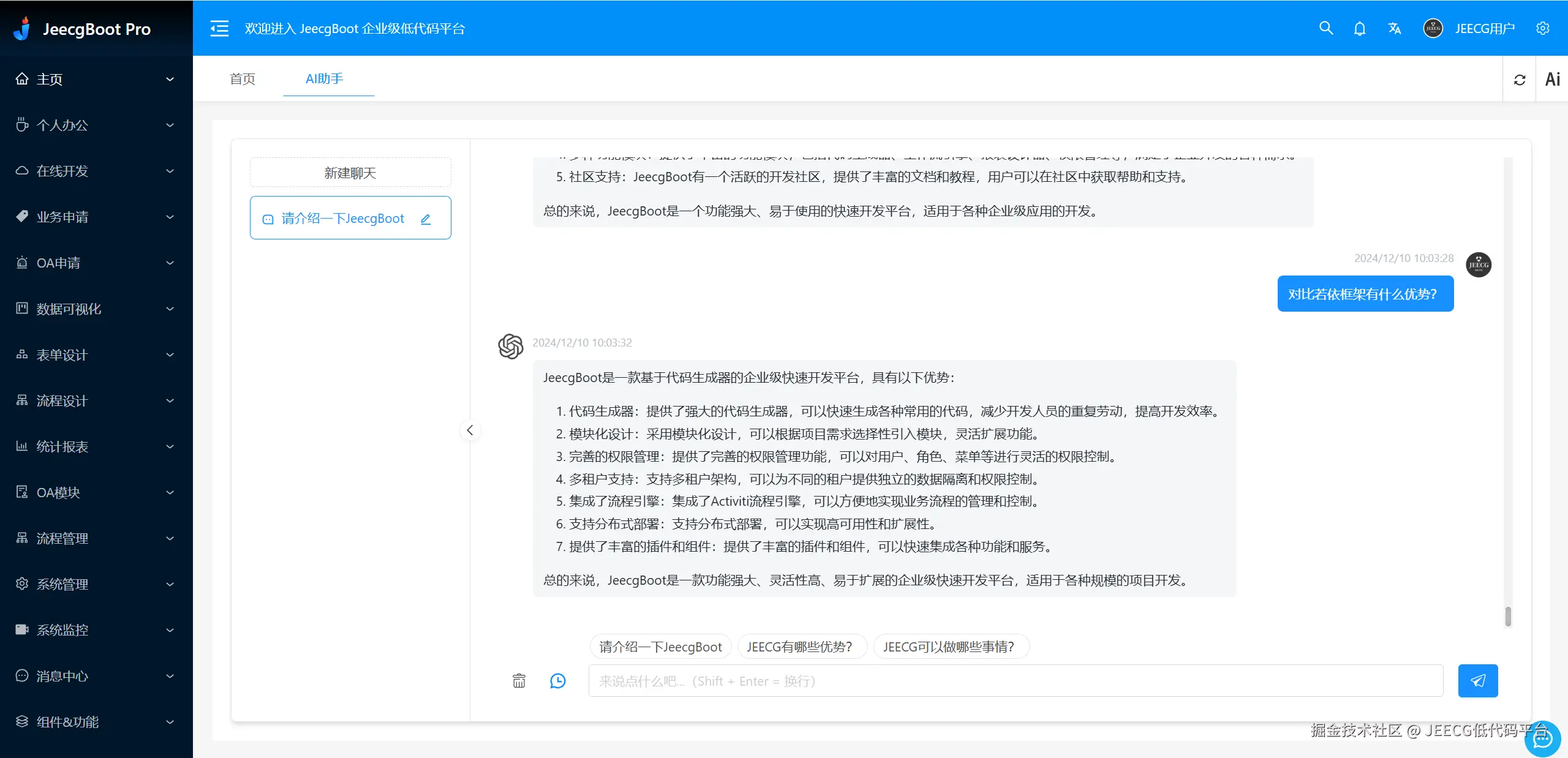
Task: Click the trash icon to clear chat
Action: click(519, 681)
